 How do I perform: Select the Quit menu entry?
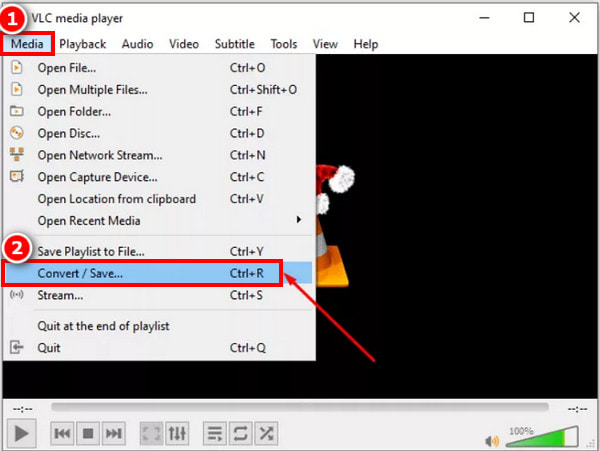click(x=159, y=348)
